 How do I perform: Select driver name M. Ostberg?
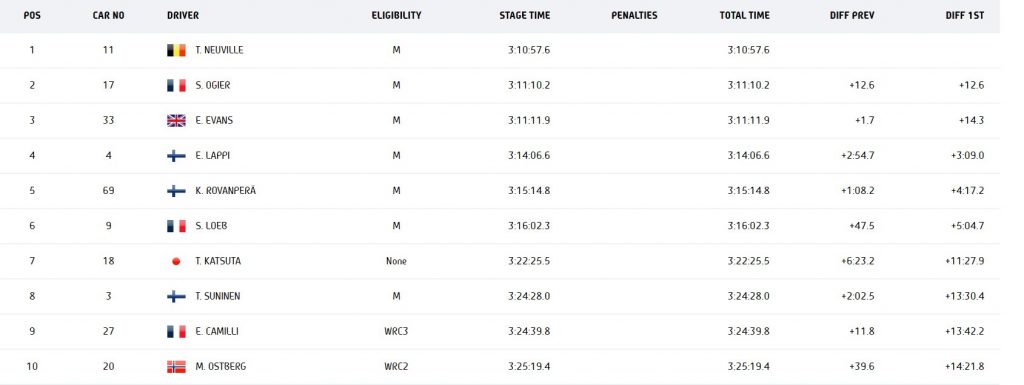(x=221, y=367)
